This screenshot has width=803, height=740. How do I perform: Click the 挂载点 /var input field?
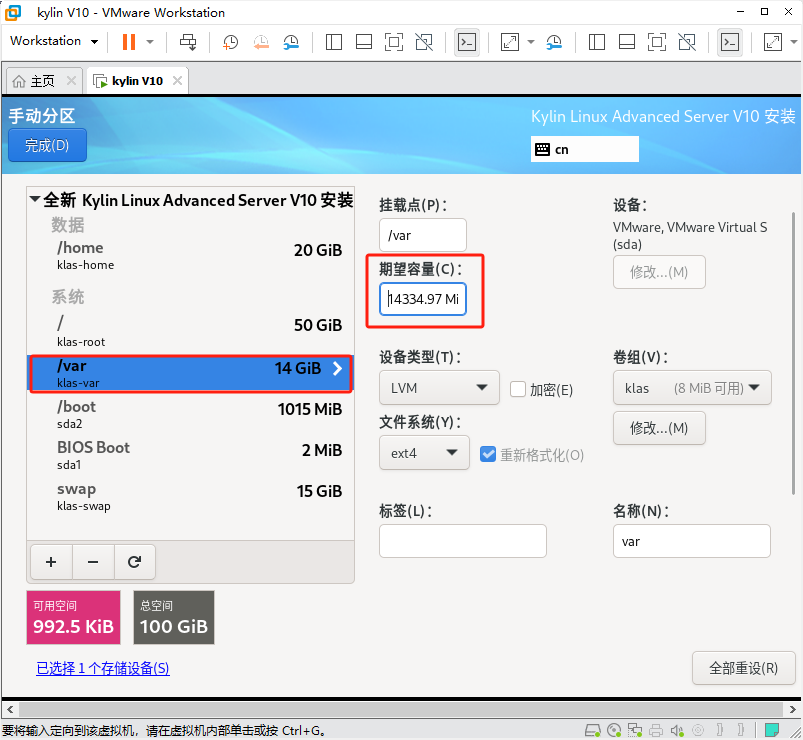coord(422,235)
